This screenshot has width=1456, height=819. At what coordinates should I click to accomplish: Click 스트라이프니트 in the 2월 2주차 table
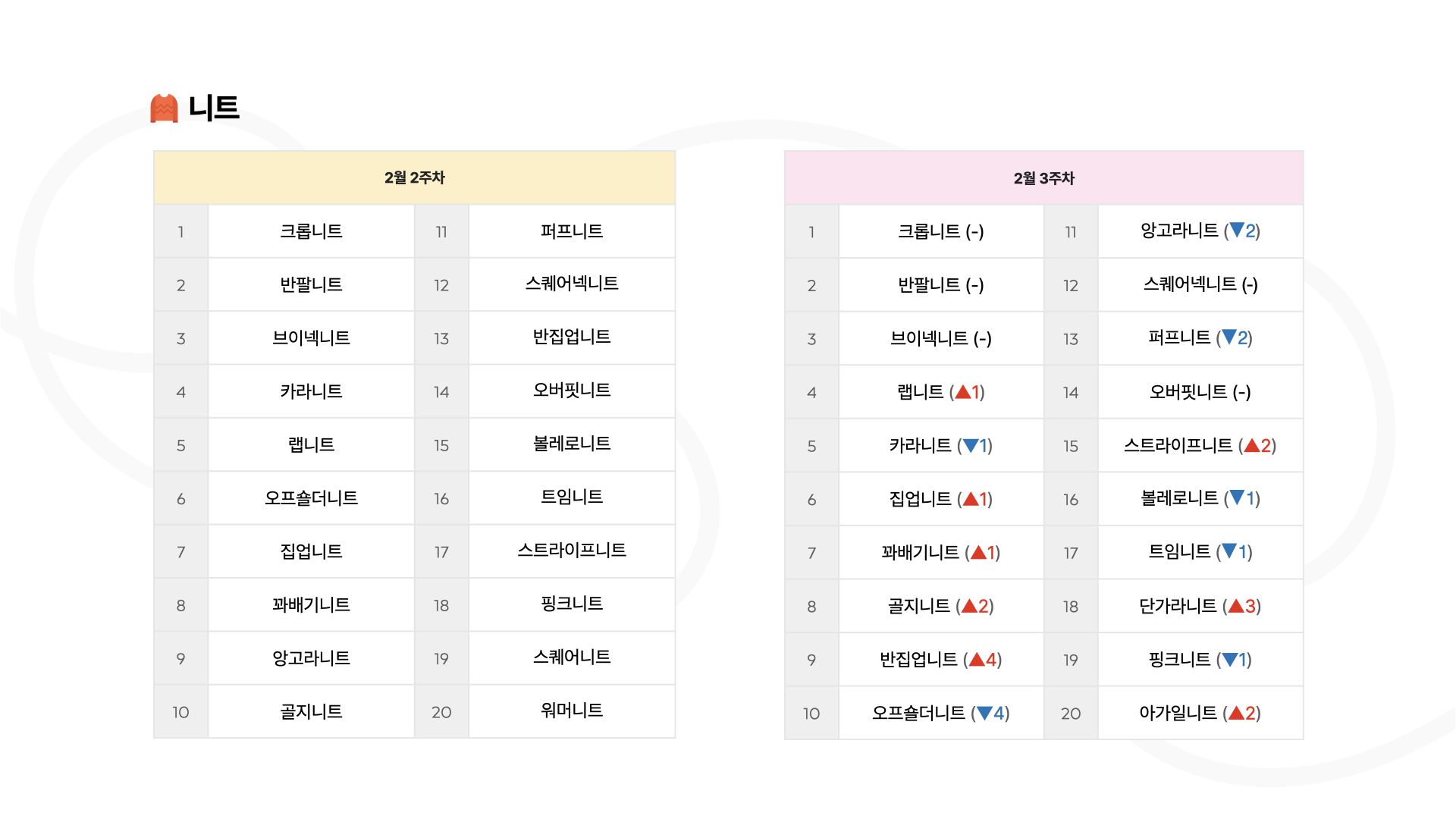pyautogui.click(x=572, y=550)
